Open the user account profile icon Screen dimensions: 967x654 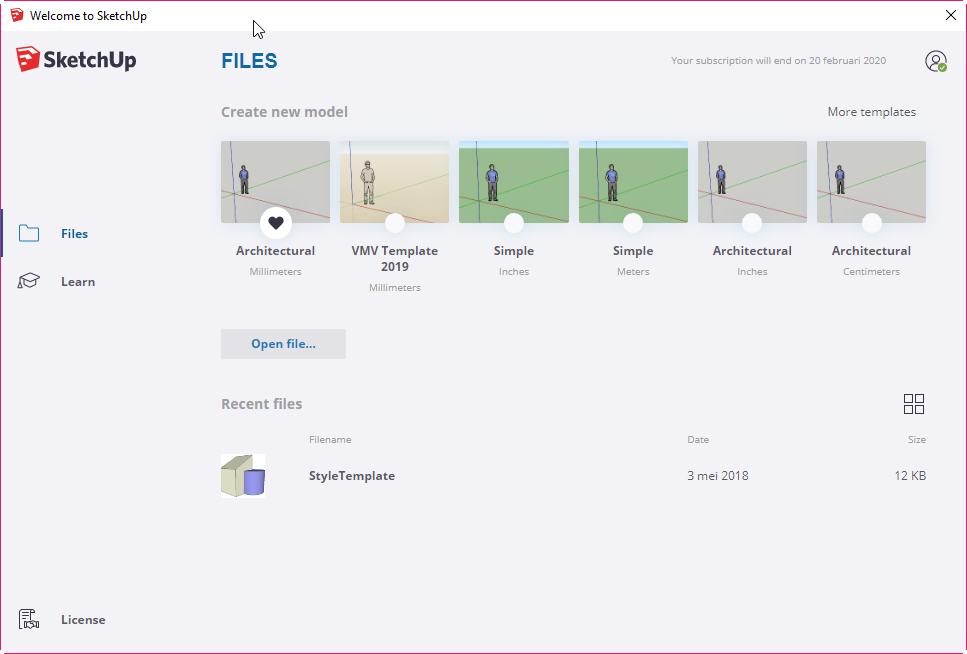click(936, 61)
